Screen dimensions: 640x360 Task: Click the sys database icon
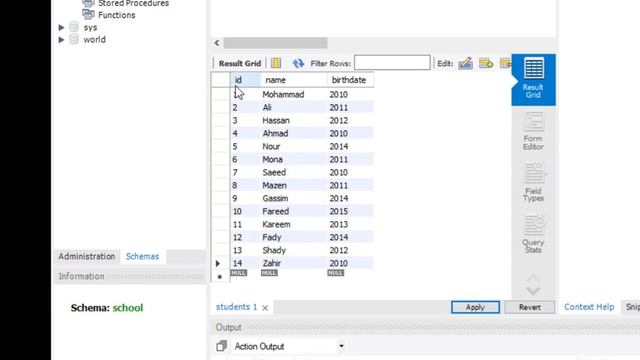pos(74,27)
